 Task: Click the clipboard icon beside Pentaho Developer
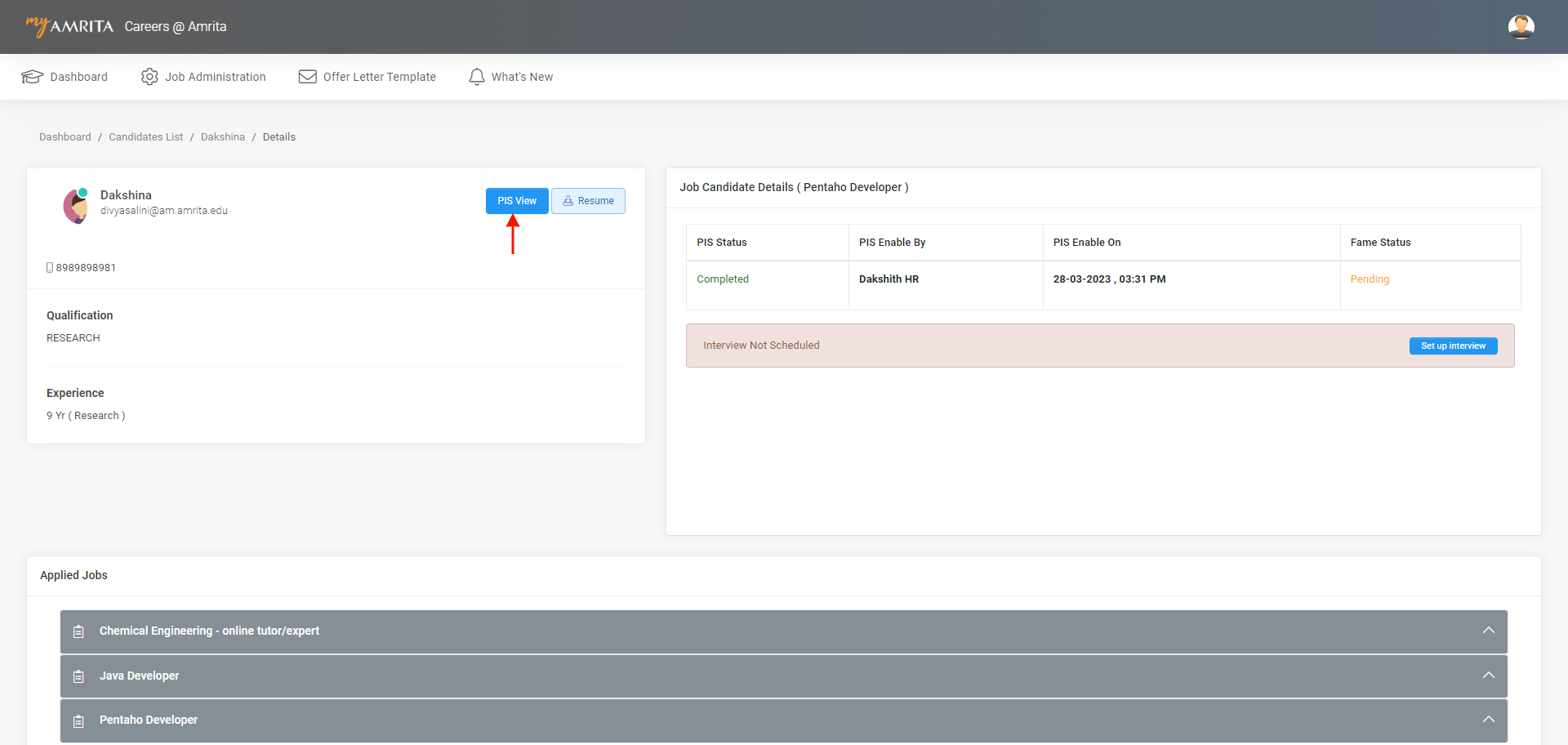[x=78, y=720]
